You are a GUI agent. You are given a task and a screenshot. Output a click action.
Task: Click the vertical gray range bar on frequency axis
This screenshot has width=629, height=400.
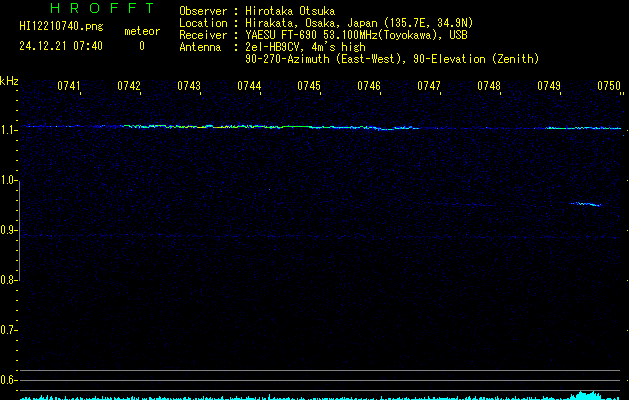[x=19, y=231]
